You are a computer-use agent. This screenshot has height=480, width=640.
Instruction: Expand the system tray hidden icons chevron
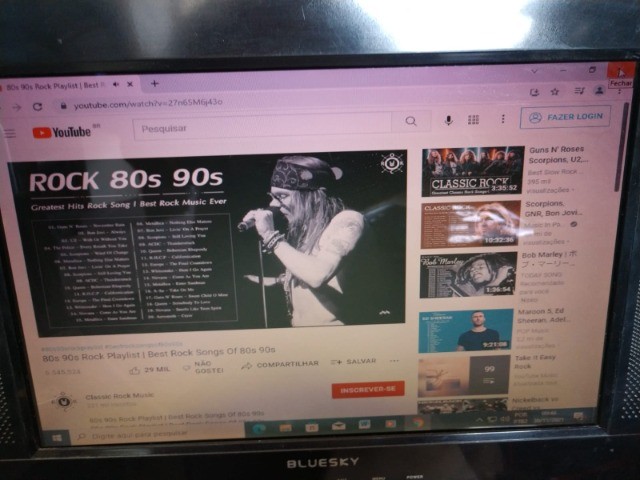point(480,420)
